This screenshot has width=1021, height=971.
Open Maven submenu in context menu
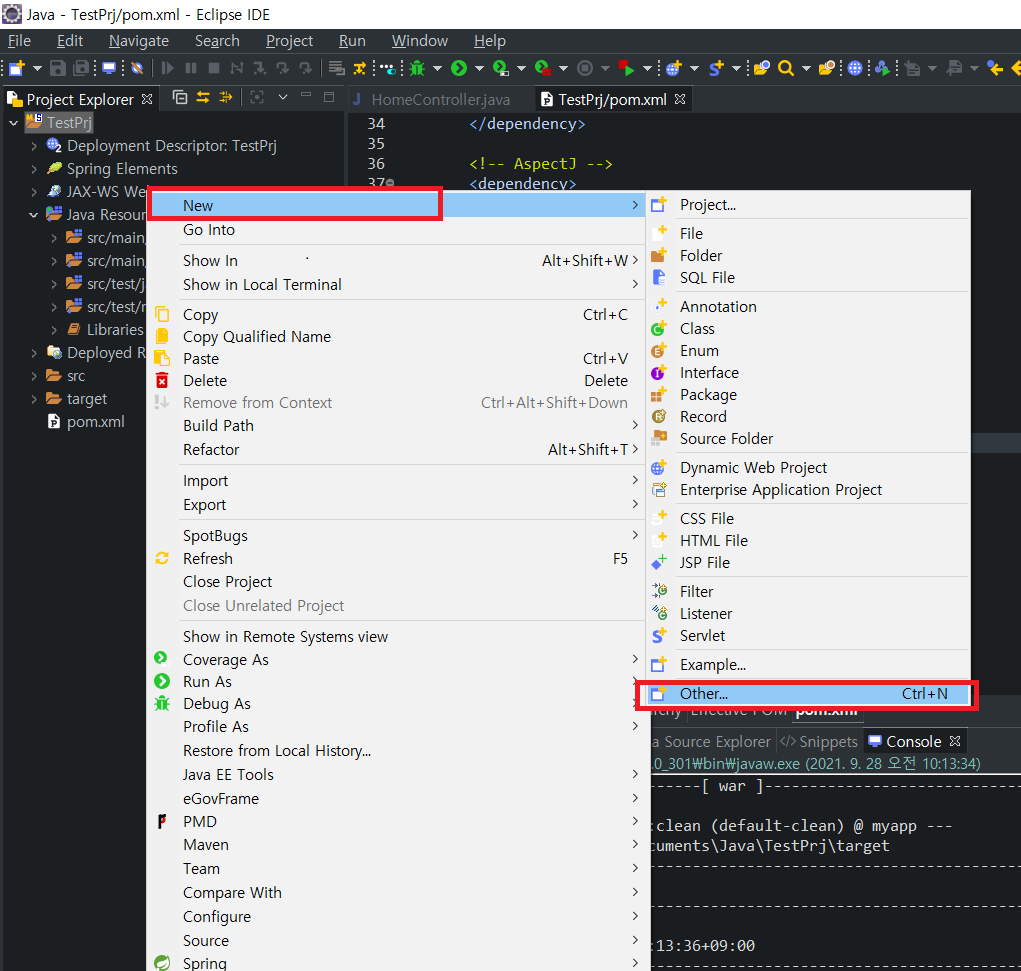click(x=397, y=845)
